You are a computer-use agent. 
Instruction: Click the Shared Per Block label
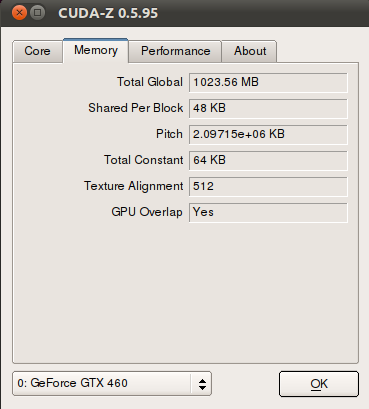pyautogui.click(x=135, y=108)
